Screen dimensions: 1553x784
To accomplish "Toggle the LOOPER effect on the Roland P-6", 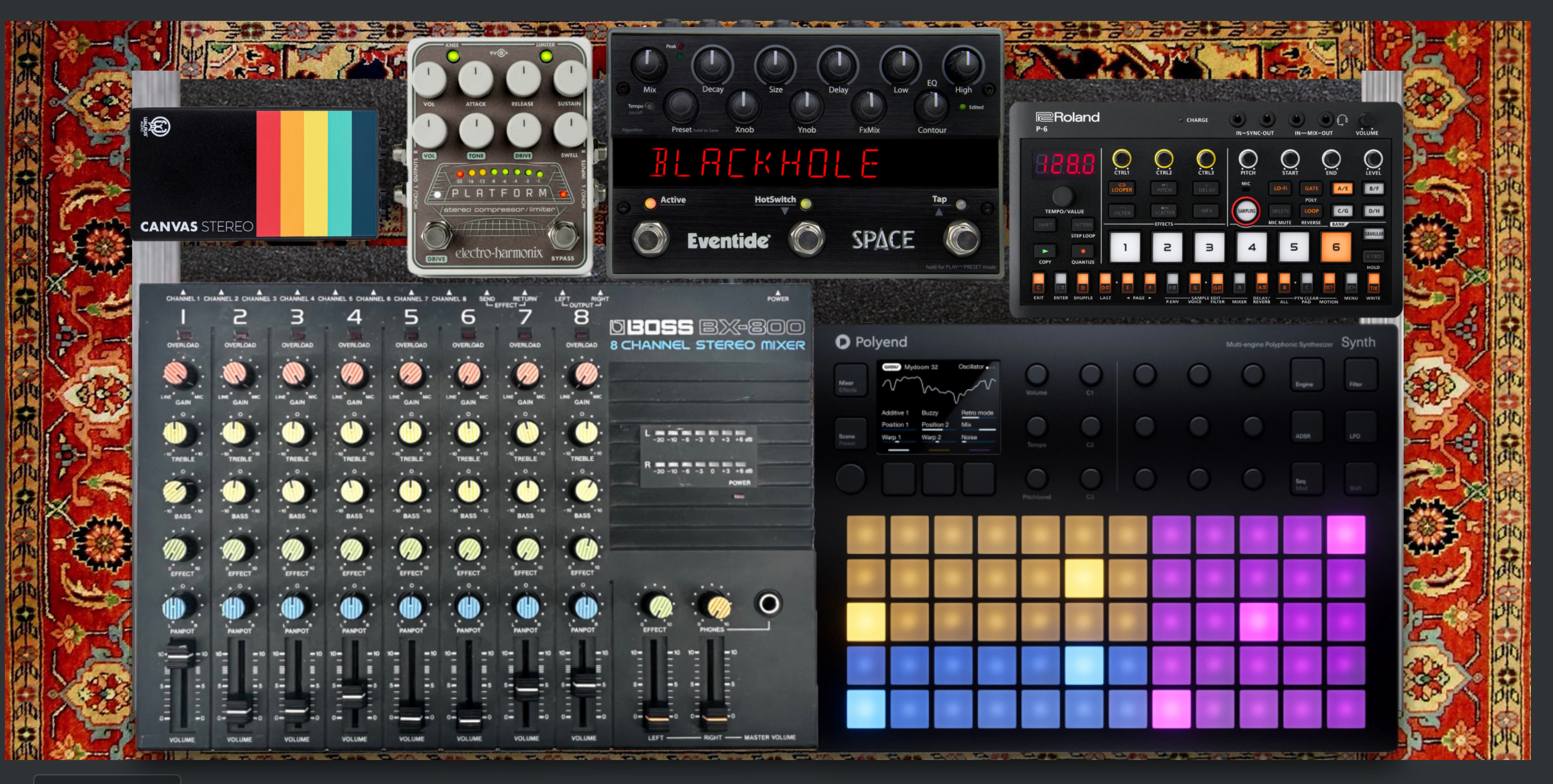I will 1121,188.
